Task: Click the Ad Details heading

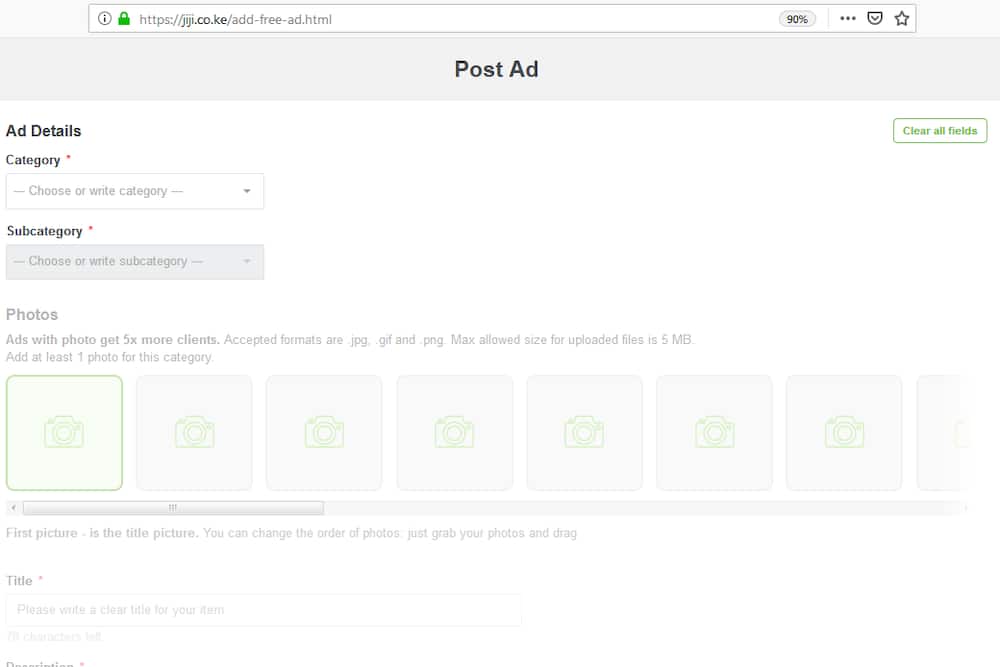Action: click(43, 131)
